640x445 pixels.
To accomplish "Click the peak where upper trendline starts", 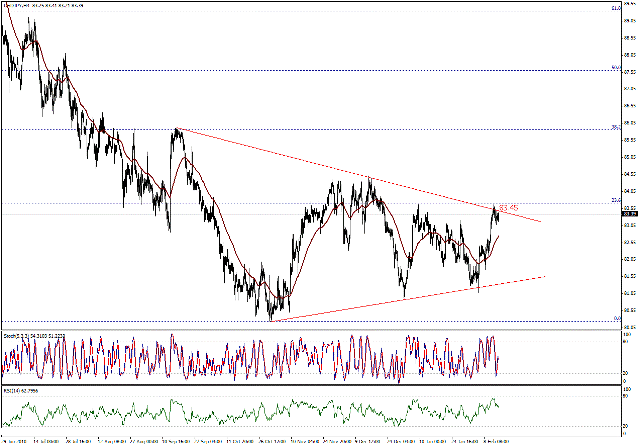I will (177, 129).
